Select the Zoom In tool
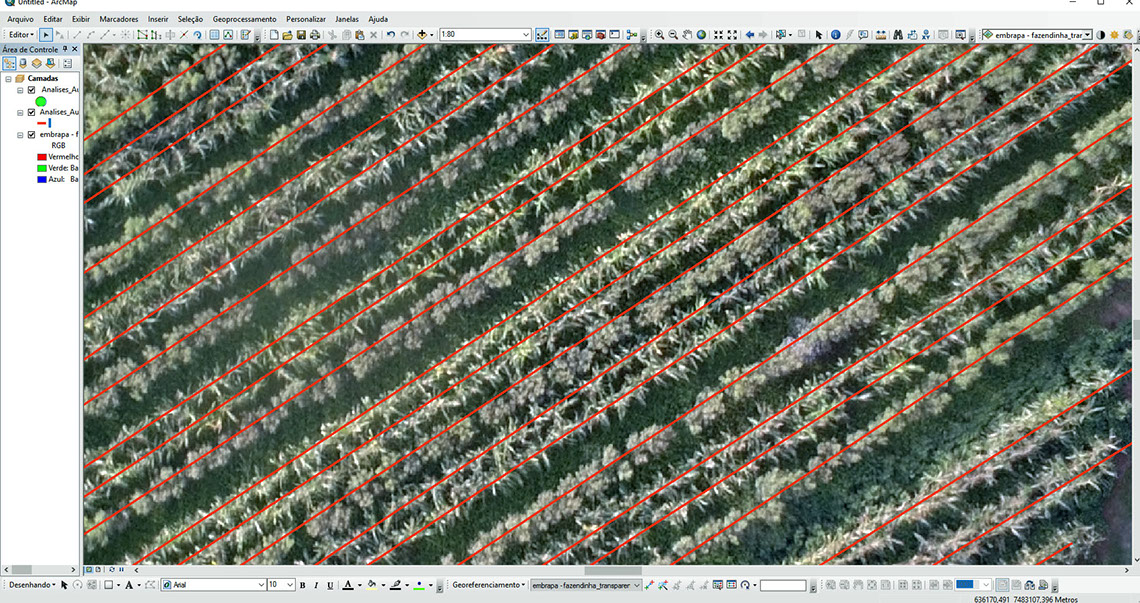 coord(660,35)
